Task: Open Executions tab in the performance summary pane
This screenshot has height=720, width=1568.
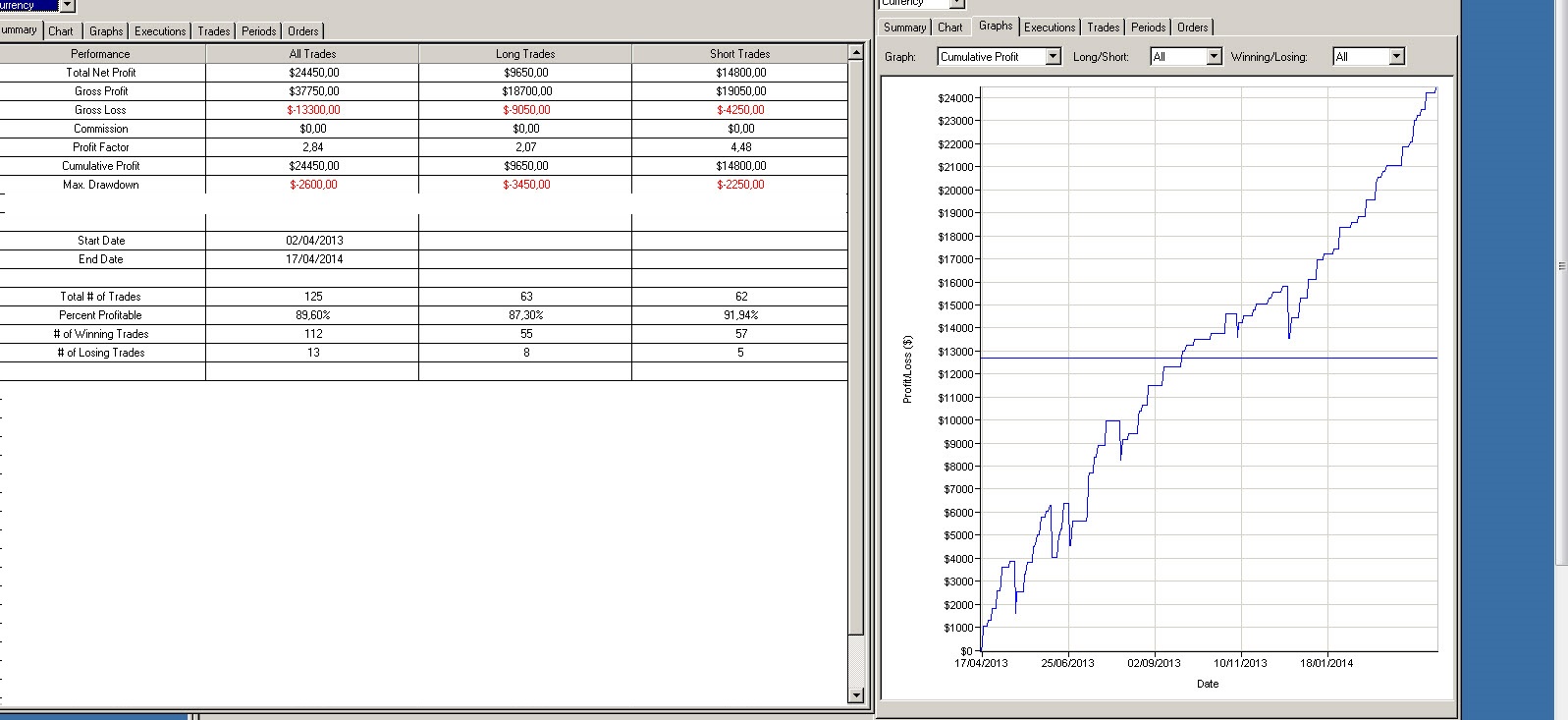Action: (160, 31)
